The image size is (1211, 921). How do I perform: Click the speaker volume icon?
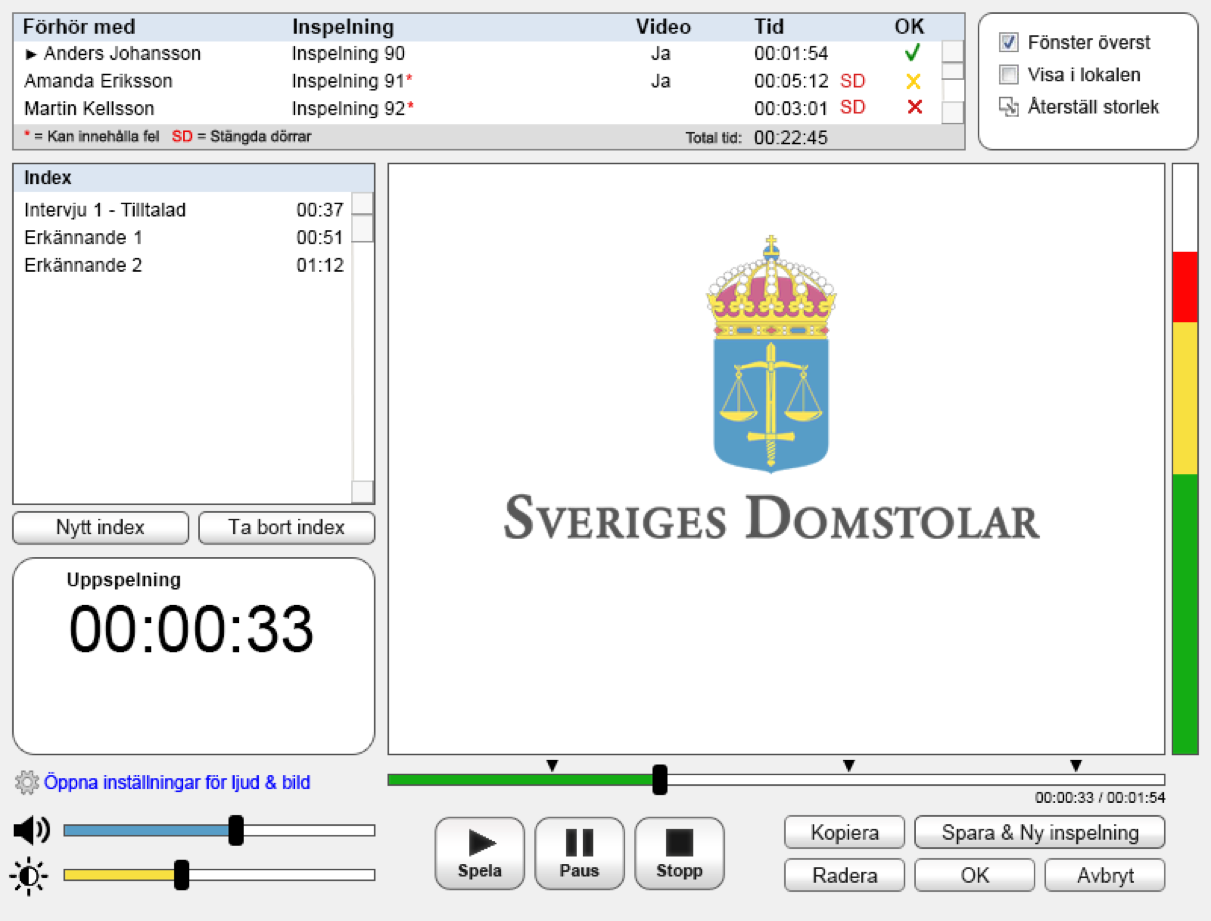(x=31, y=830)
